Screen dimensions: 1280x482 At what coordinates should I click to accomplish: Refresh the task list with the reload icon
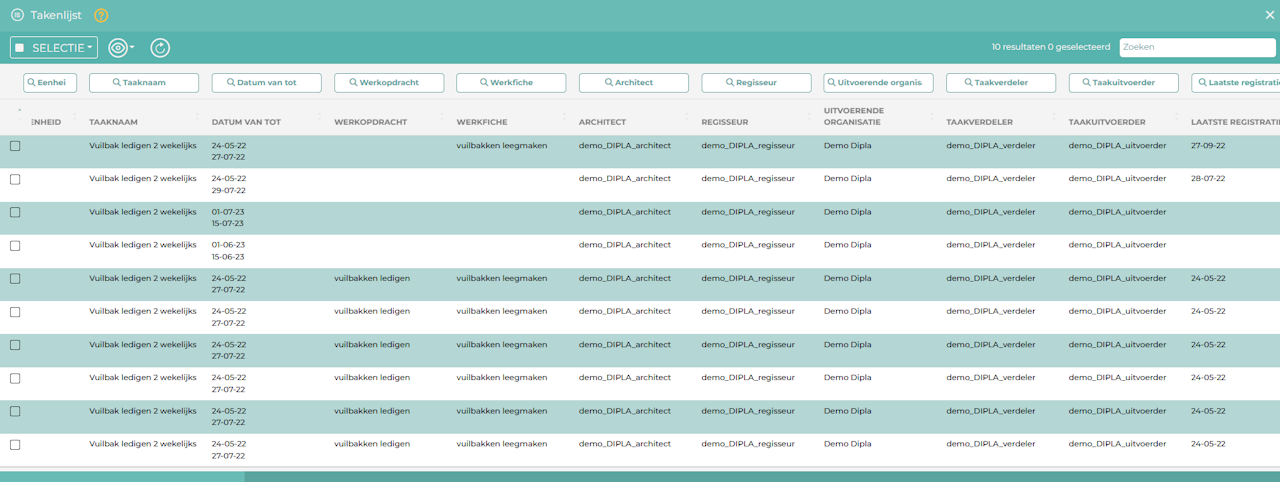click(160, 48)
